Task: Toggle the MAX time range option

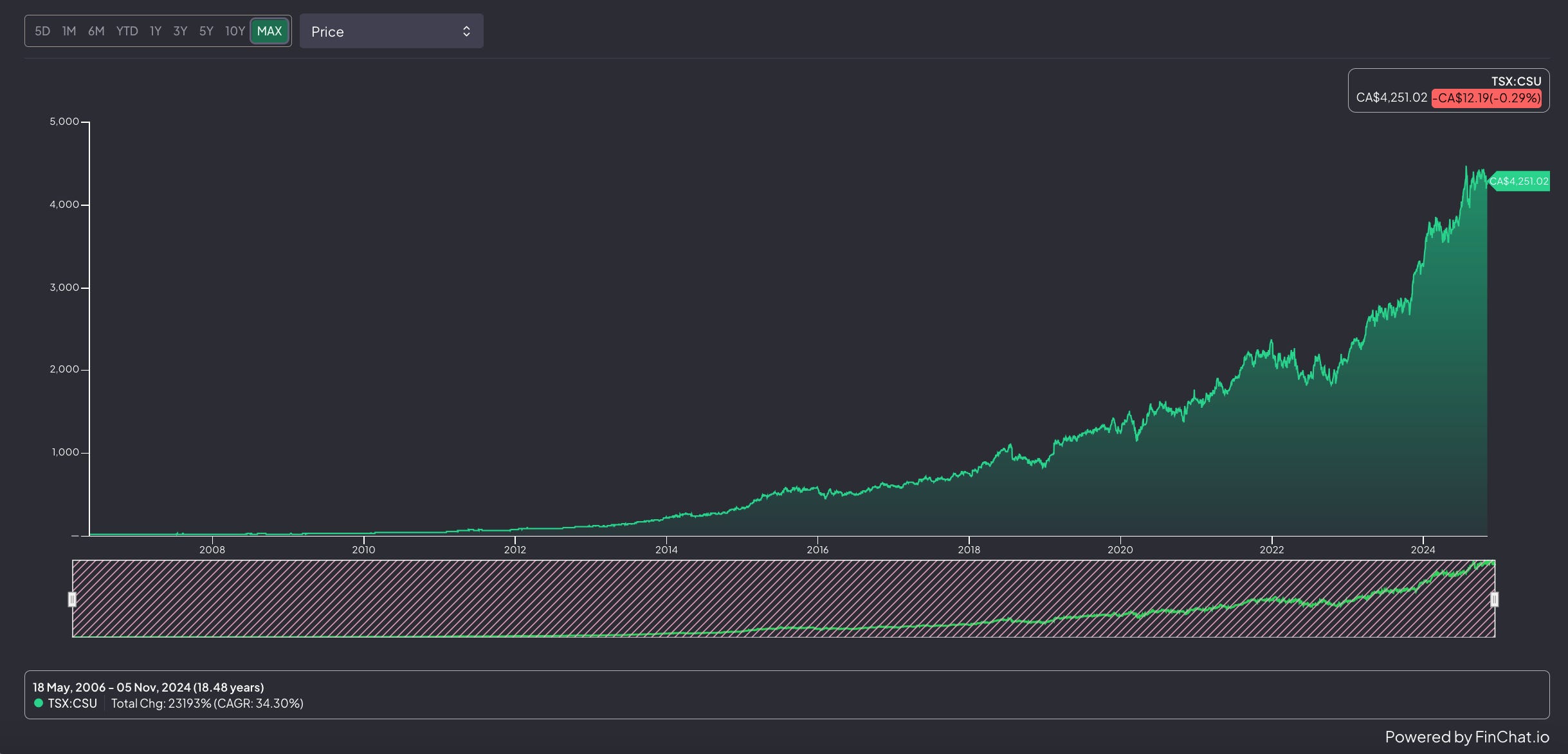Action: [269, 30]
